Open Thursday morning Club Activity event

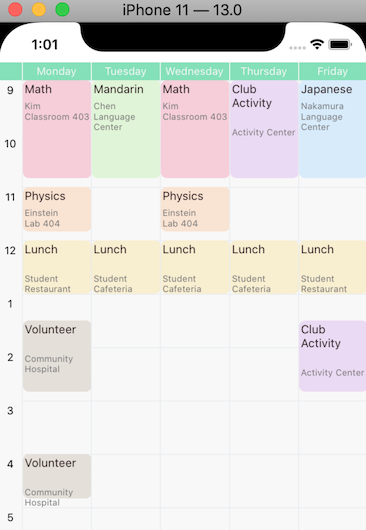(x=264, y=129)
